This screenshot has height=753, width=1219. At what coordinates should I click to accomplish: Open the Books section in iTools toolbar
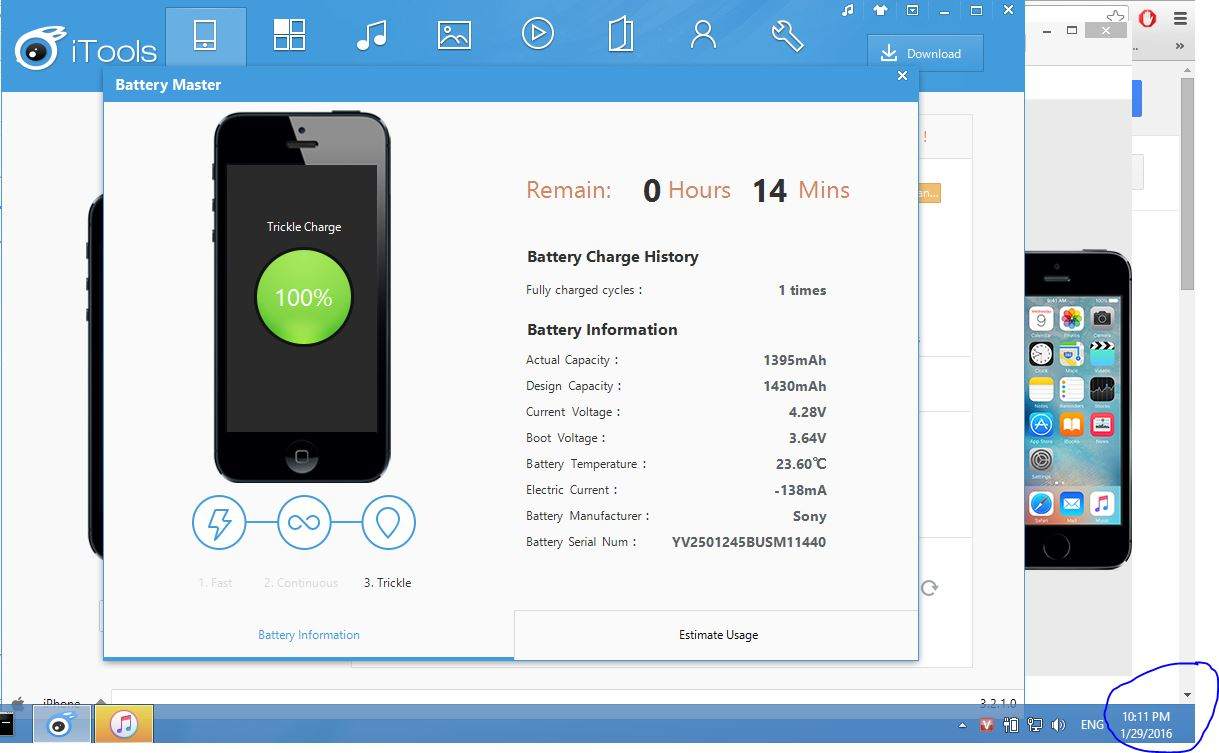click(x=620, y=35)
